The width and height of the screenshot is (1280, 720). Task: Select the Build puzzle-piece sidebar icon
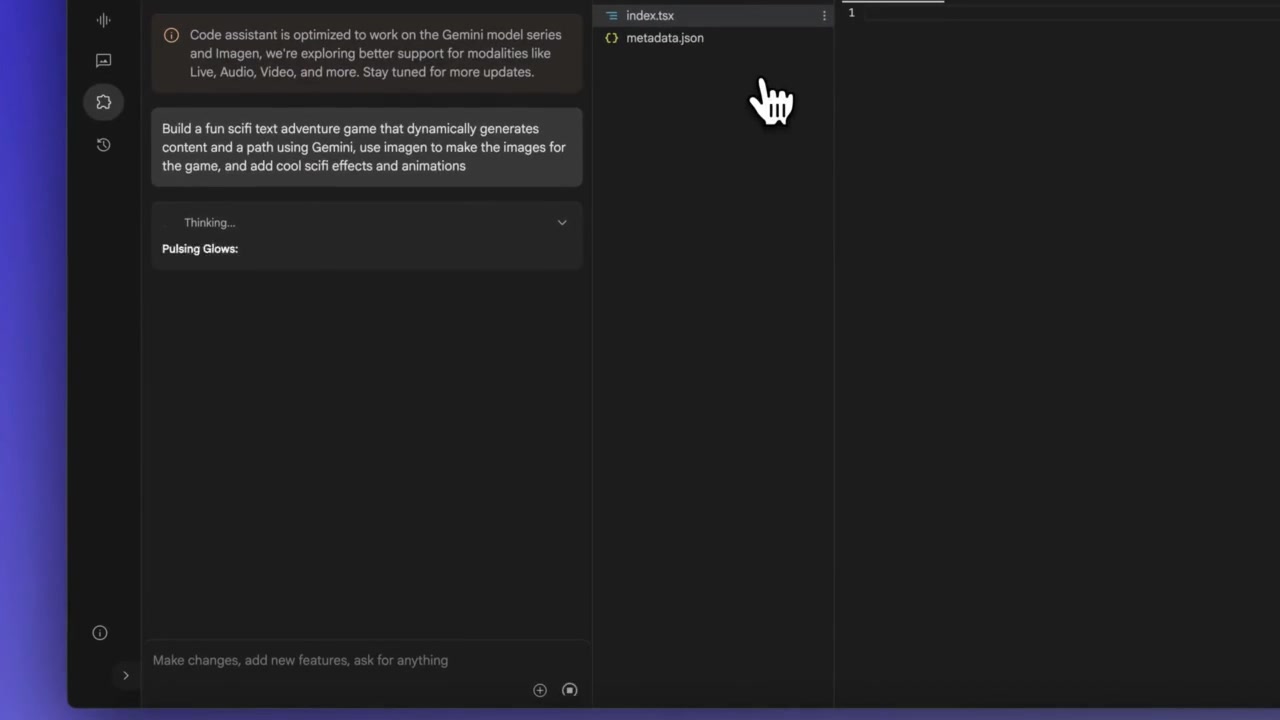pyautogui.click(x=103, y=102)
